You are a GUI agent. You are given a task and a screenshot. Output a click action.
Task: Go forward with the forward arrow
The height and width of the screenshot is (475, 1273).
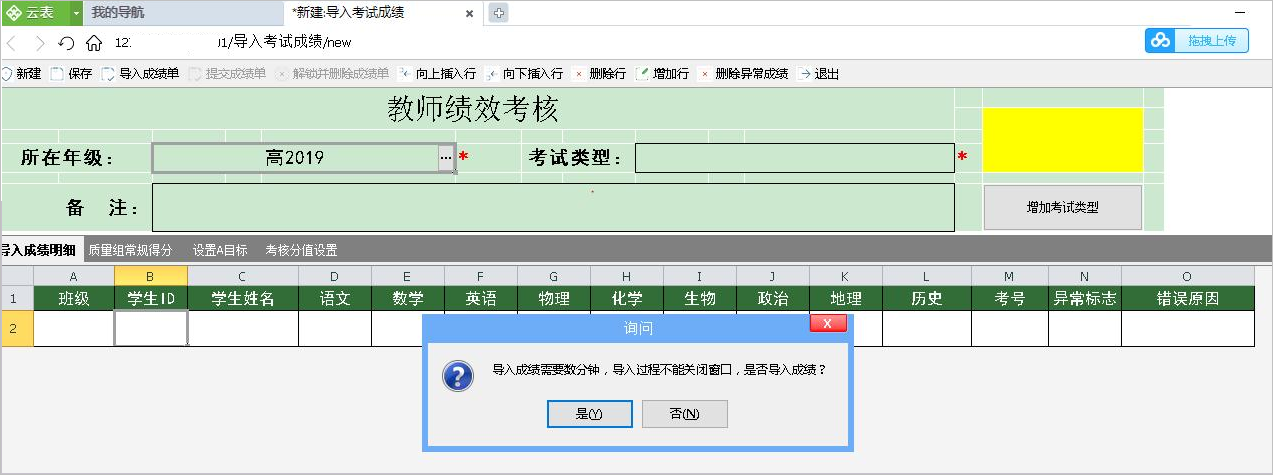[x=40, y=43]
